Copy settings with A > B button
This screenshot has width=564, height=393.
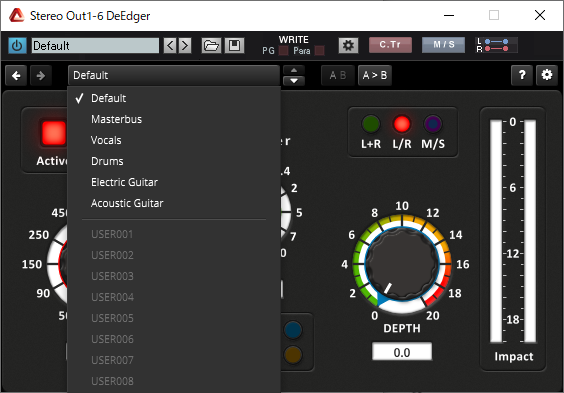click(x=375, y=76)
